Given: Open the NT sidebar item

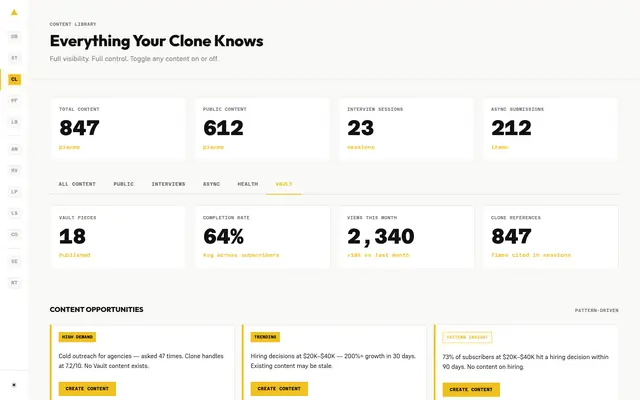Looking at the screenshot, I should (x=14, y=282).
